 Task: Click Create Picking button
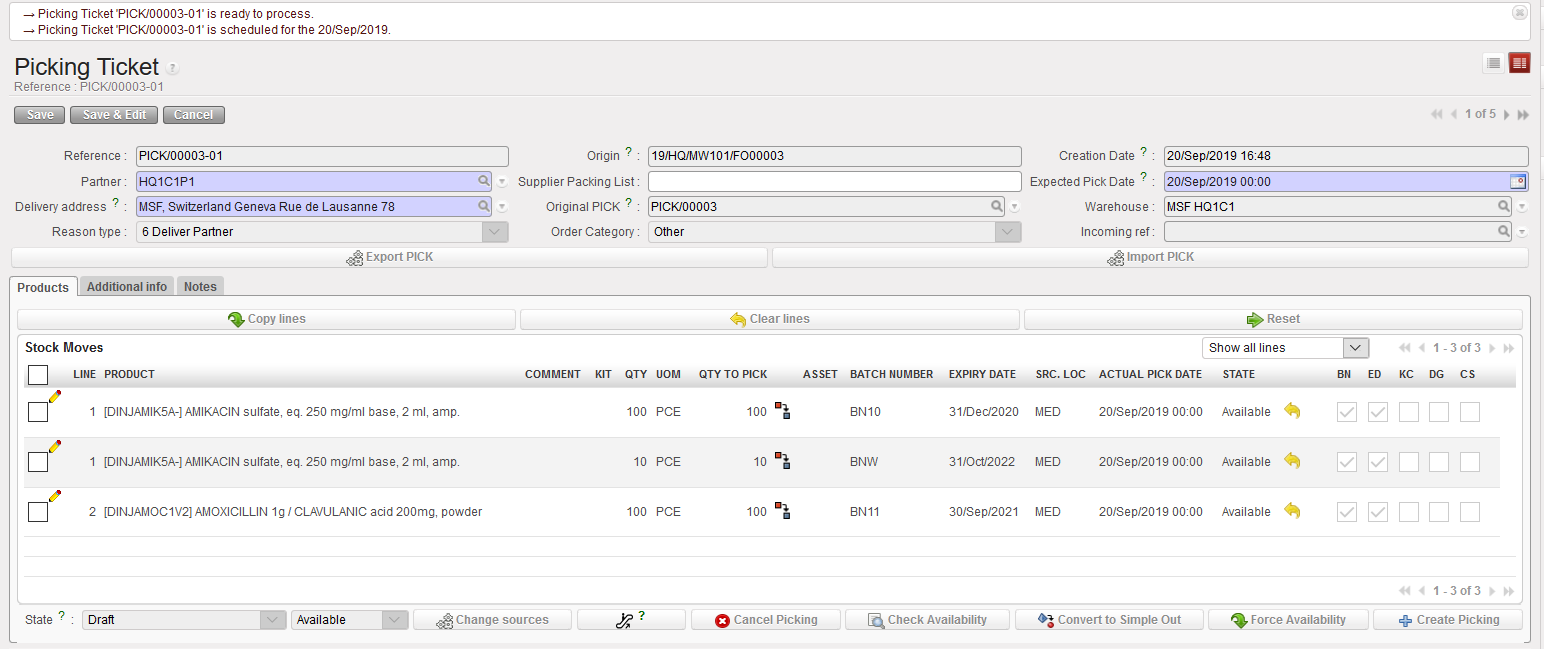(x=1448, y=620)
